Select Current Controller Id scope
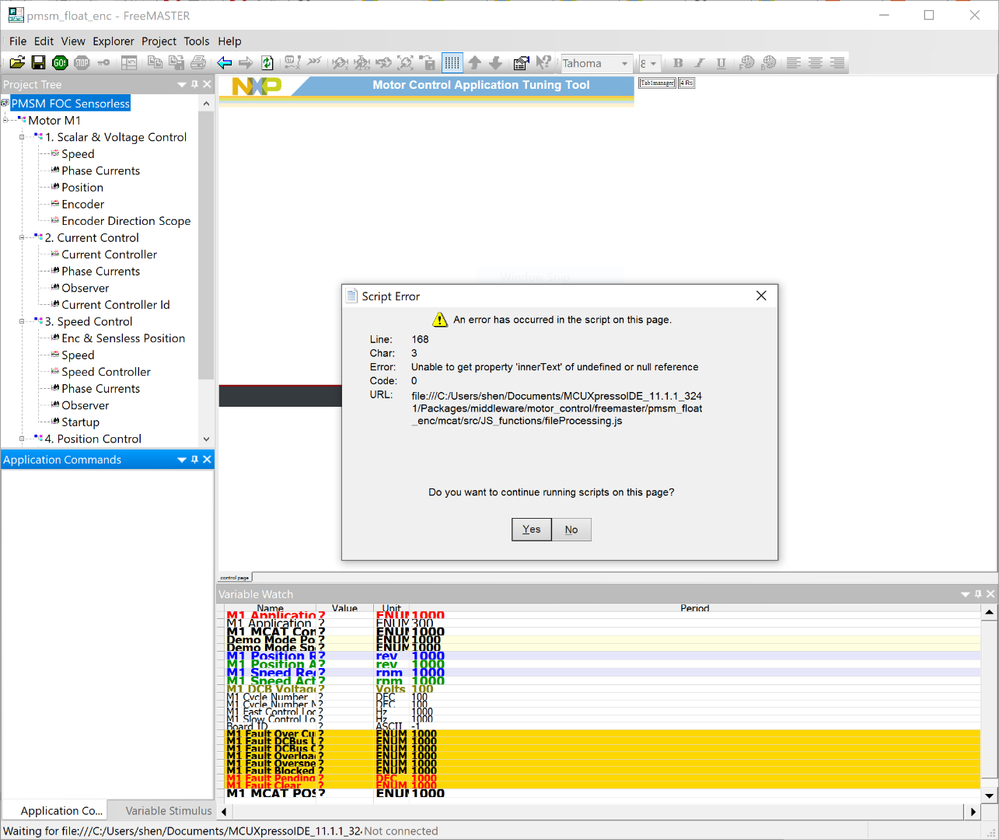999x840 pixels. (115, 305)
